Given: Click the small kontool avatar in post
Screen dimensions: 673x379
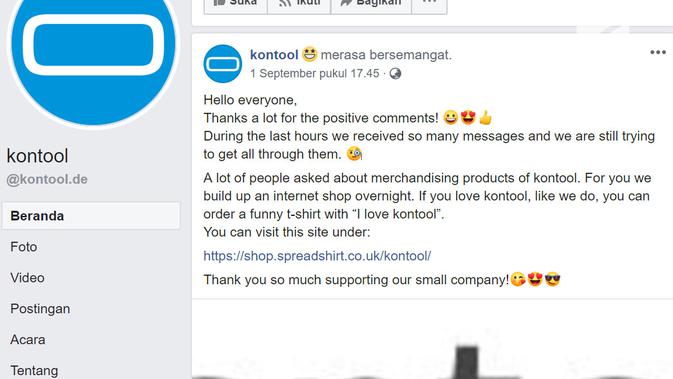Looking at the screenshot, I should pyautogui.click(x=222, y=64).
